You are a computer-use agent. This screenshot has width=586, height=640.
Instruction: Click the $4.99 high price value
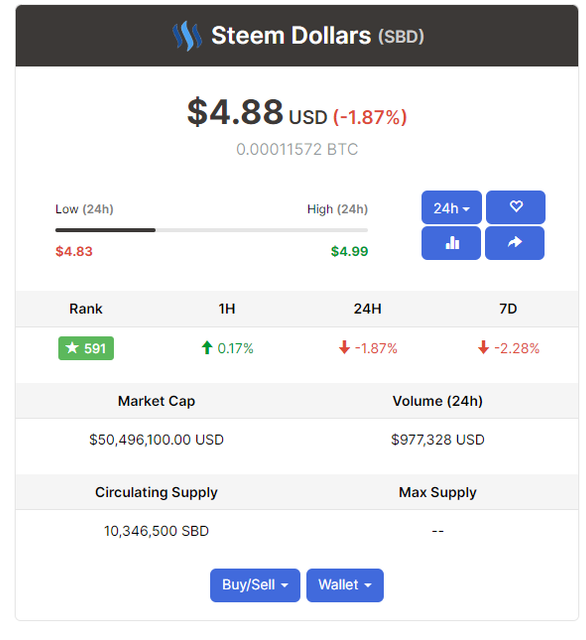pos(349,251)
